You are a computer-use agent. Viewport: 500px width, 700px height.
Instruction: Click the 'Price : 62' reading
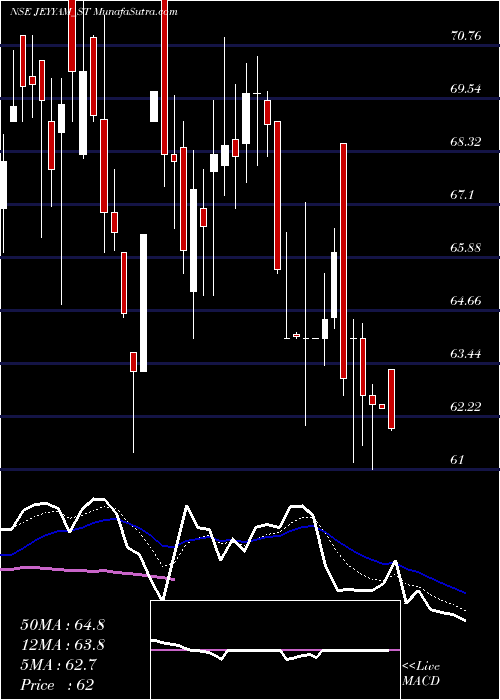57,685
